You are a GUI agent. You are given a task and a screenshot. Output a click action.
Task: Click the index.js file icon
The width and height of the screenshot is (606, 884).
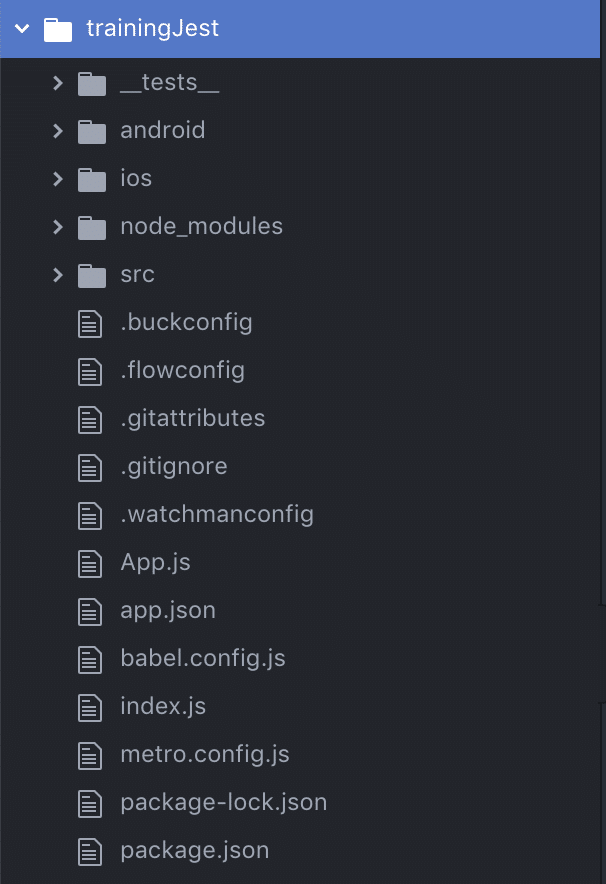coord(91,707)
